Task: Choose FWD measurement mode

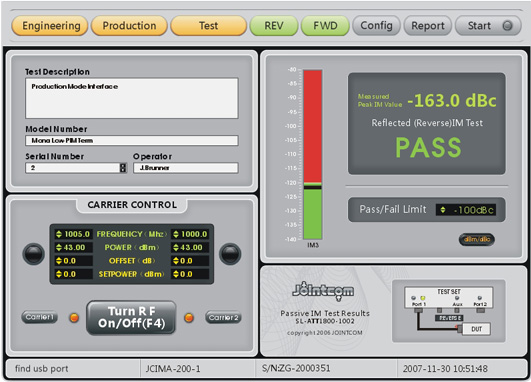Action: (x=325, y=26)
